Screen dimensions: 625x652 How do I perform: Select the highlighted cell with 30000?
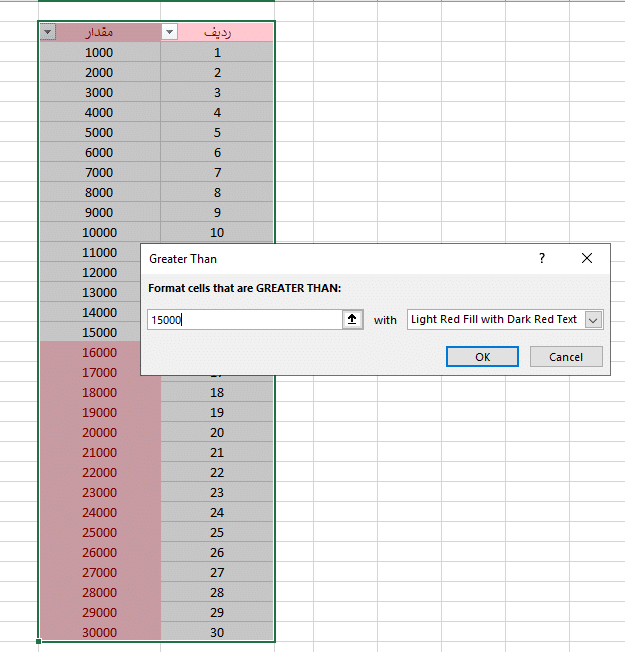pos(99,632)
